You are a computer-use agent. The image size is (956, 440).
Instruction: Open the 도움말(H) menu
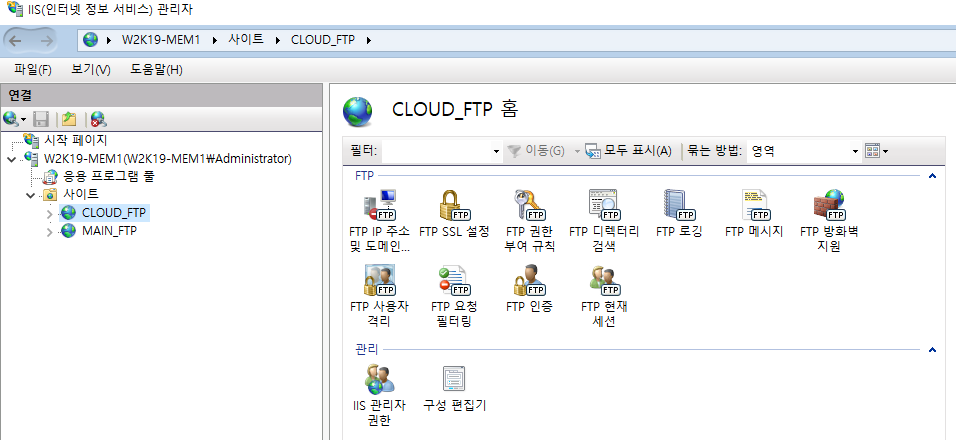pos(157,70)
